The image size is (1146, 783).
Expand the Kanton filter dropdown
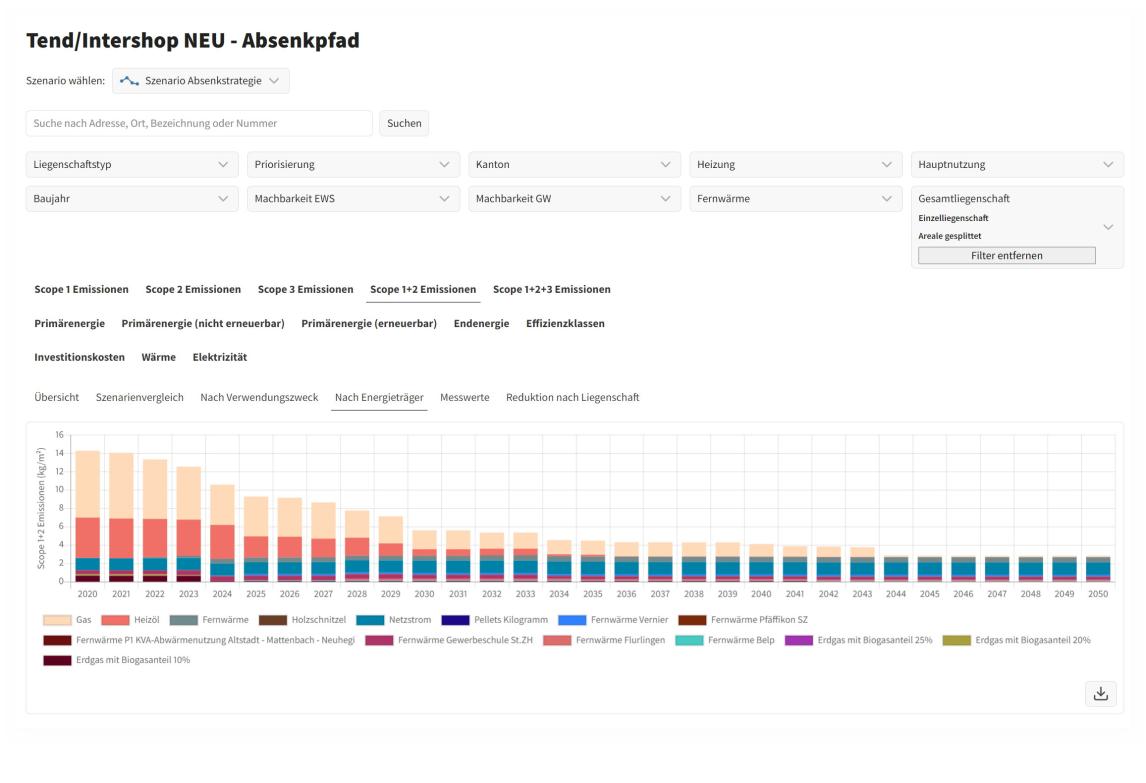(574, 164)
